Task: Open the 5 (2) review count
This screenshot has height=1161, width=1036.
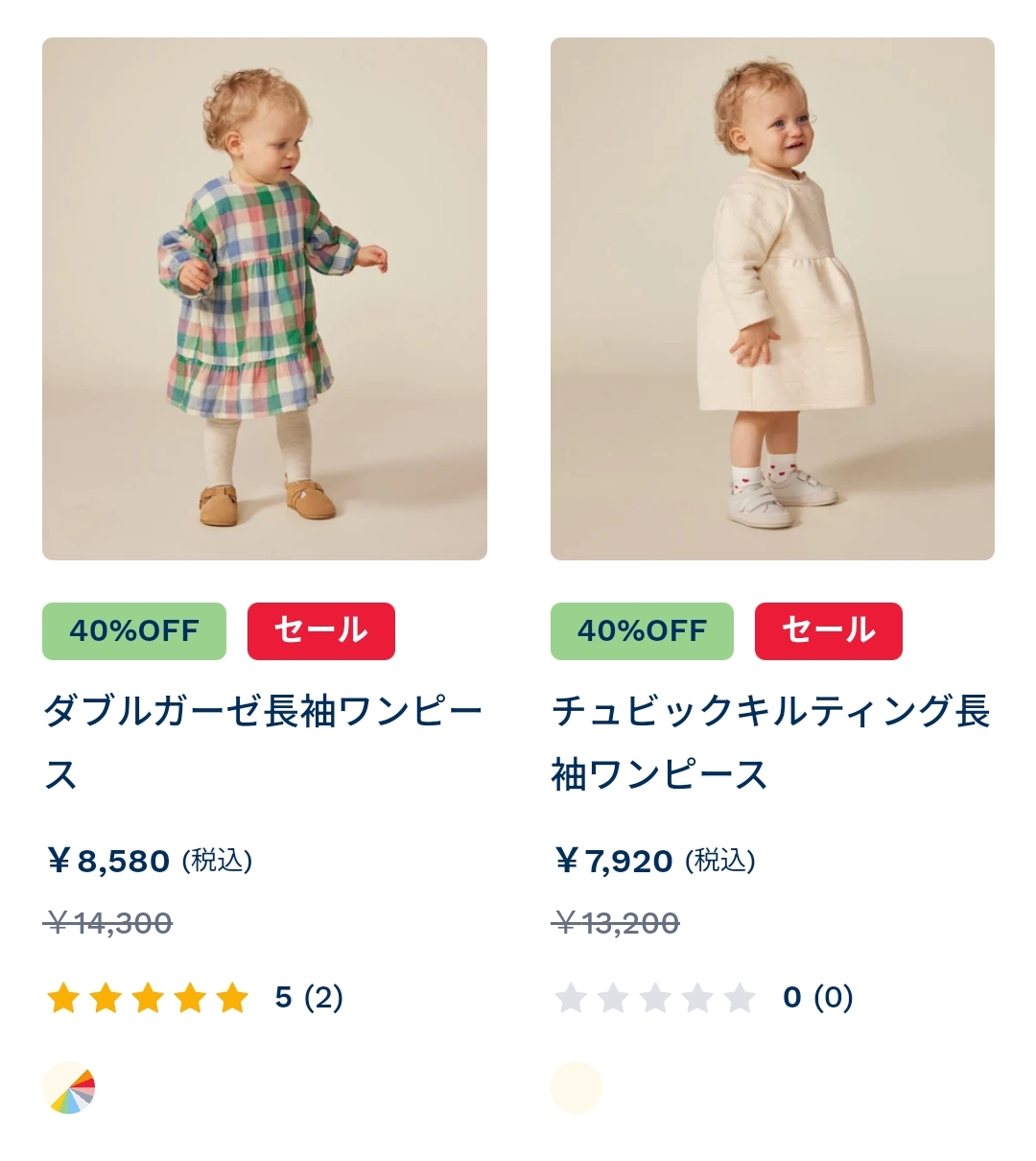Action: (x=309, y=998)
